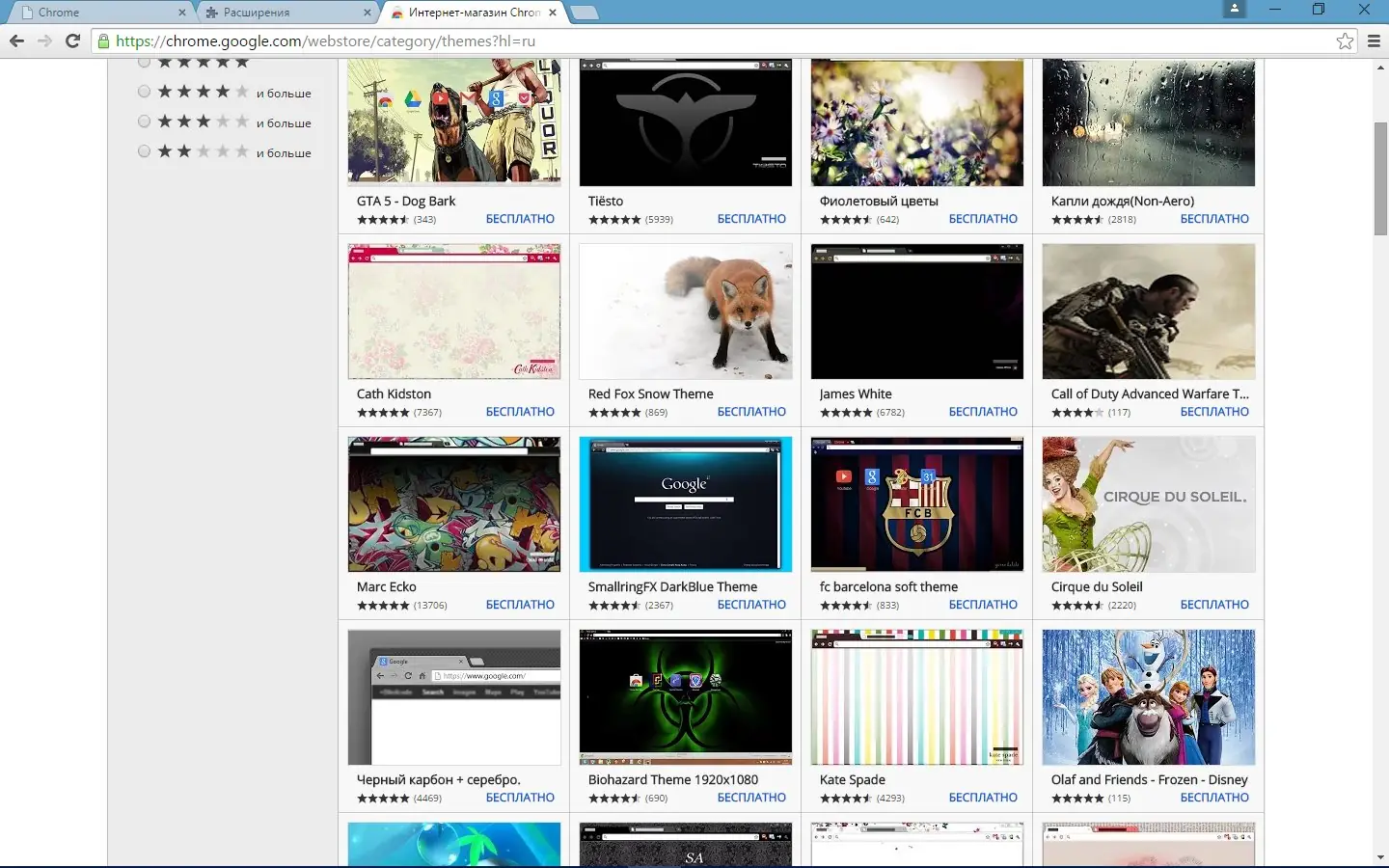Image resolution: width=1389 pixels, height=868 pixels.
Task: Close the Интернет-магазин Chrome tab
Action: (x=553, y=13)
